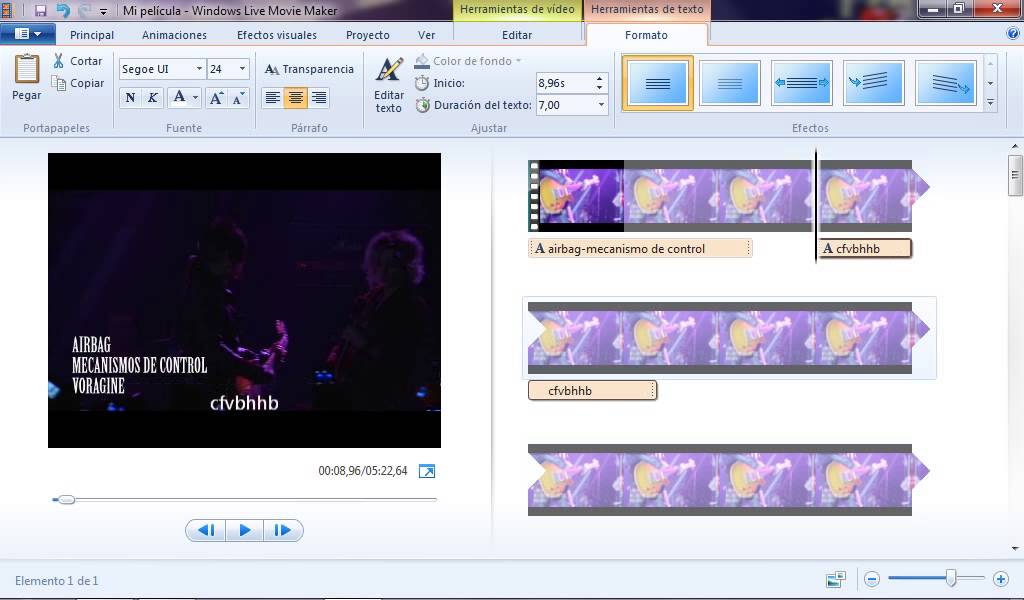The width and height of the screenshot is (1024, 600).
Task: Select the fifth fly-out text effect
Action: (x=946, y=83)
